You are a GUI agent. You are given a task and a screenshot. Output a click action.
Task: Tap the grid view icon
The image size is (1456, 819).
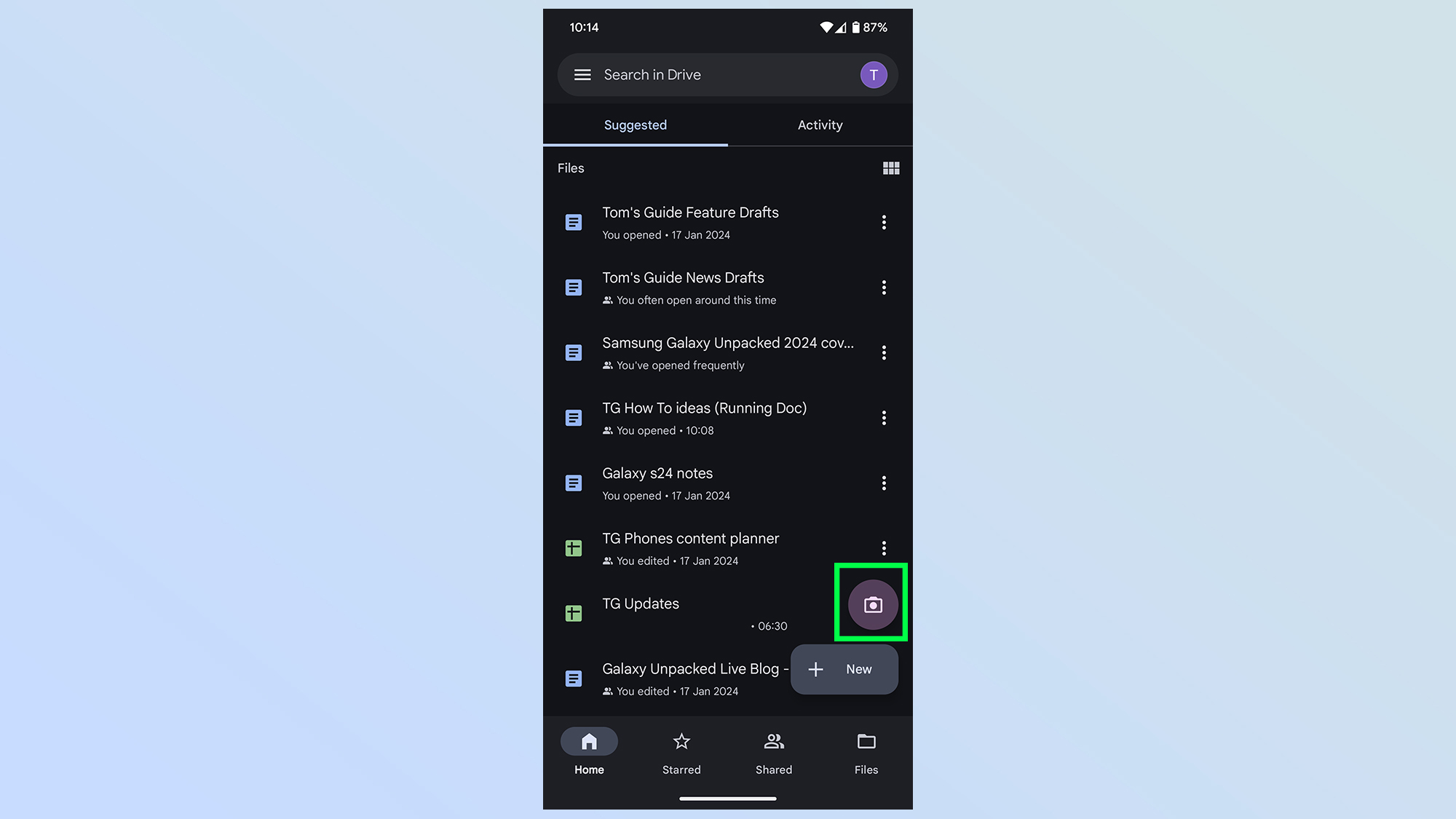(890, 168)
